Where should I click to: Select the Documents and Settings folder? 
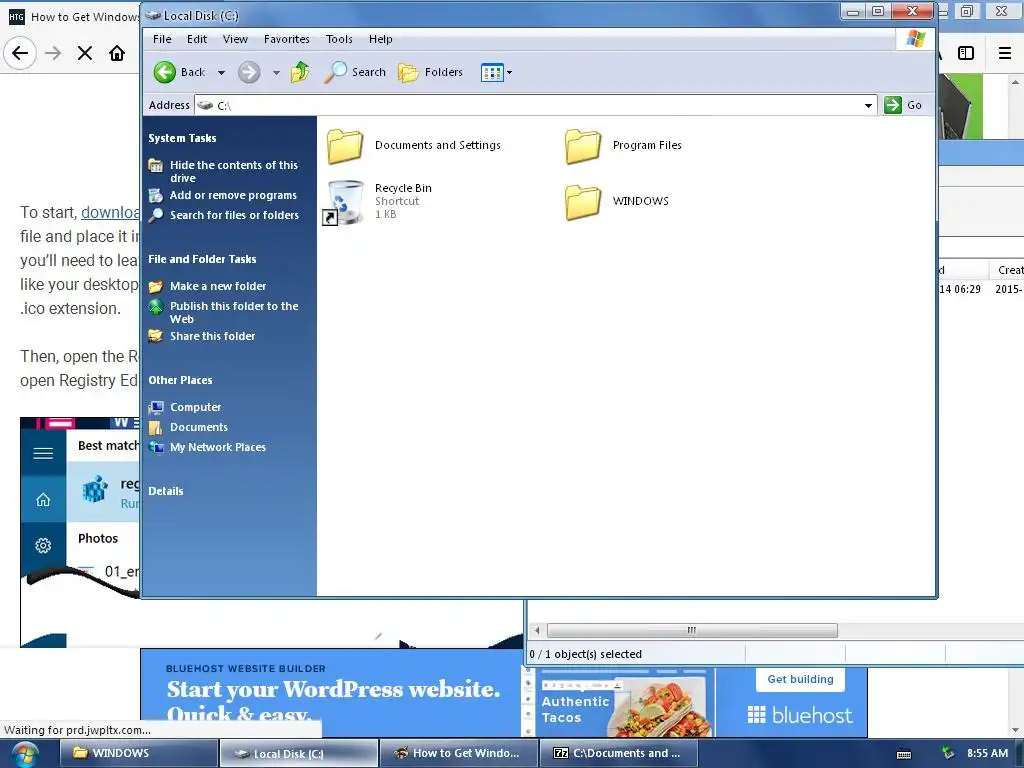[414, 145]
